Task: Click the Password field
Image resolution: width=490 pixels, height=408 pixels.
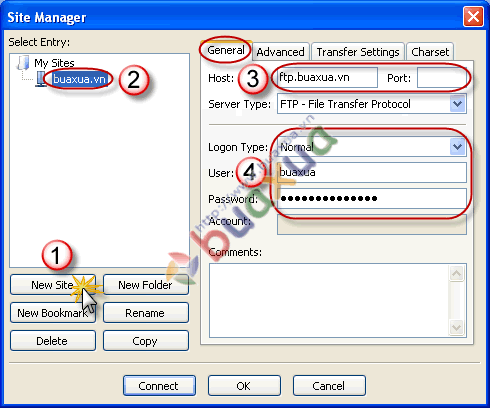Action: tap(372, 199)
